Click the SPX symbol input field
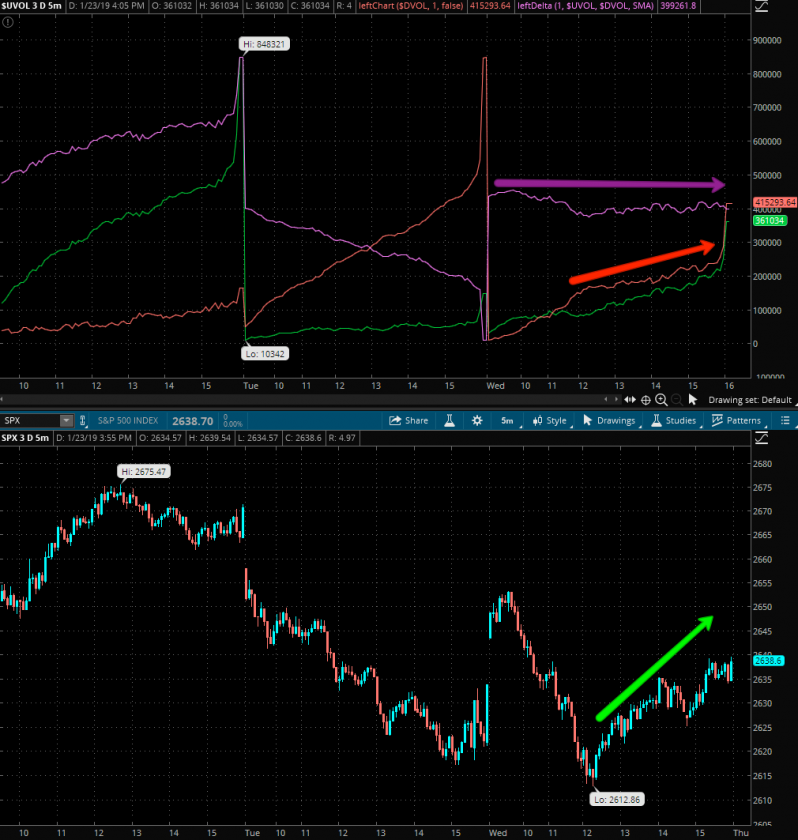The height and width of the screenshot is (840, 798). pos(30,421)
